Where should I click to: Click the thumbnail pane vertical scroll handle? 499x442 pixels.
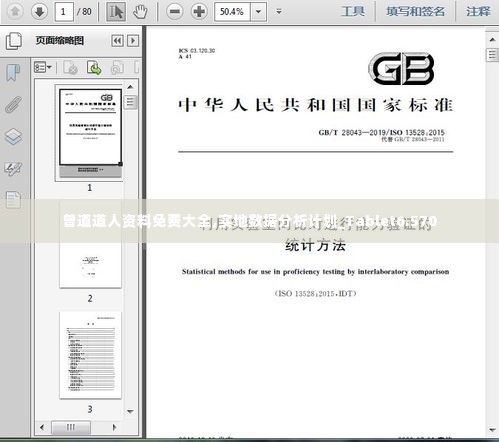(x=130, y=102)
